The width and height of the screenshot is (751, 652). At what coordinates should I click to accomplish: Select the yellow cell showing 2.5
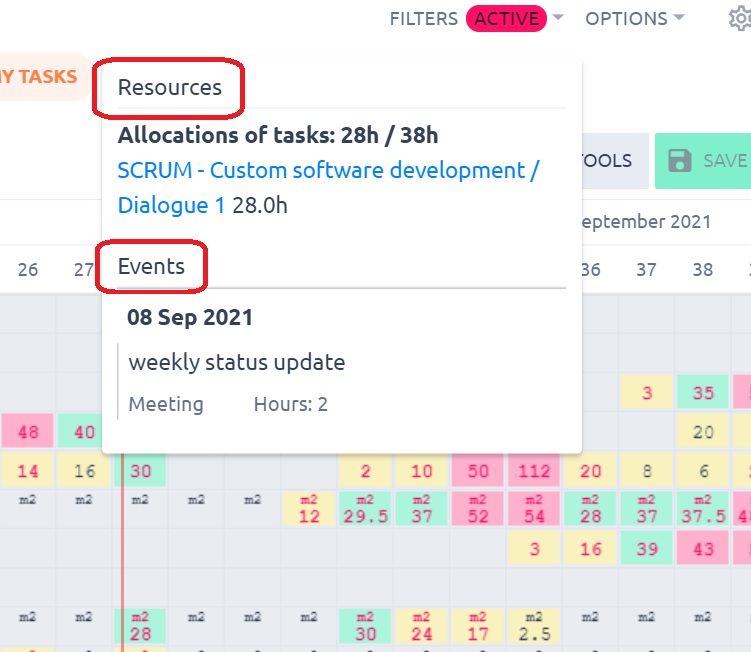[x=535, y=627]
